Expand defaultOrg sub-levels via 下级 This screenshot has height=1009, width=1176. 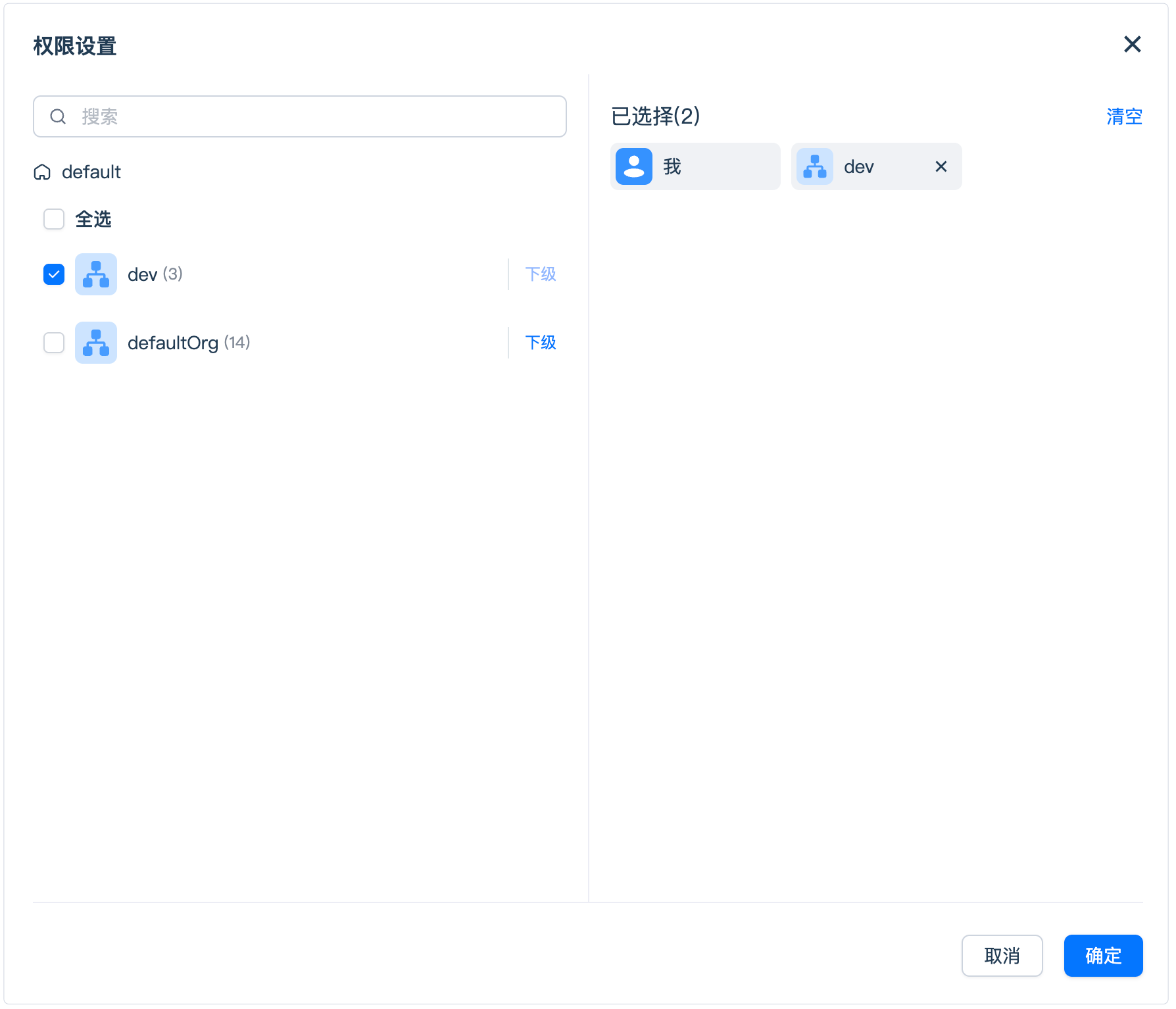tap(540, 343)
